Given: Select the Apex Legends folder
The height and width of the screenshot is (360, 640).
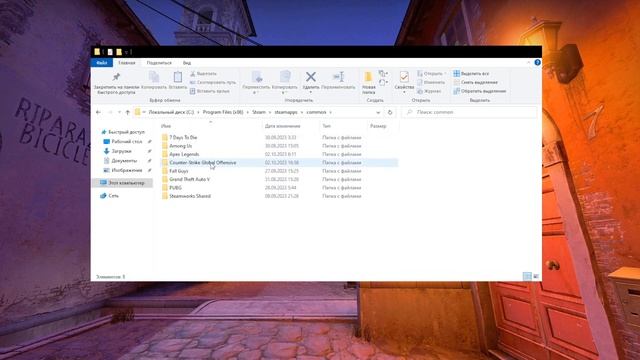Looking at the screenshot, I should [184, 154].
